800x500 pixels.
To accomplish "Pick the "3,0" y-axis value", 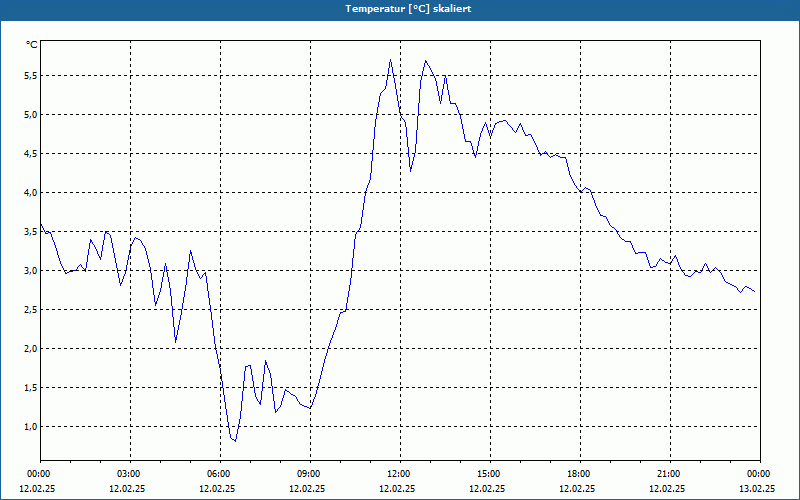I will click(x=31, y=270).
